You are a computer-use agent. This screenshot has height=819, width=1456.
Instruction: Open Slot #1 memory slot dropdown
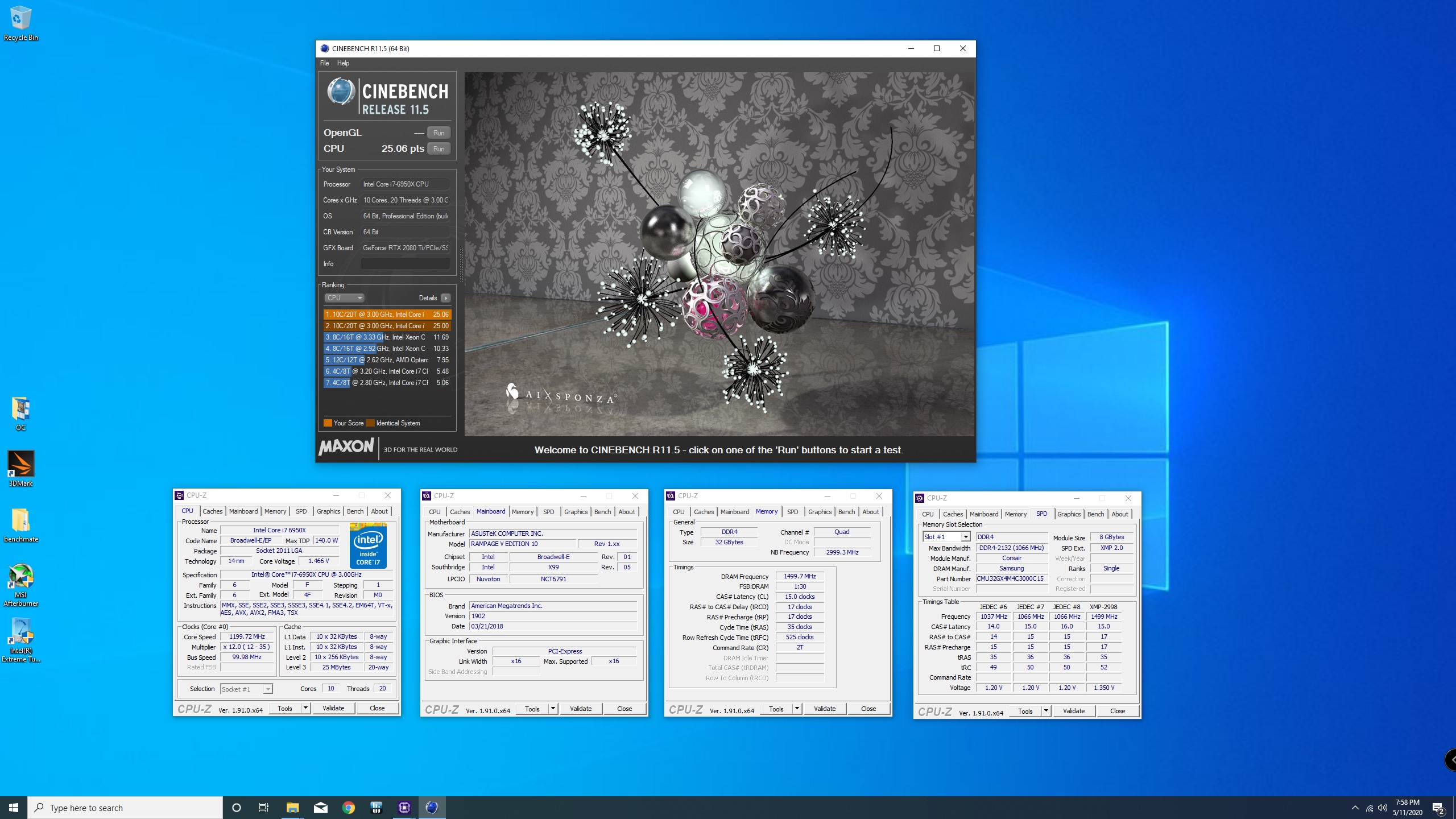click(946, 537)
